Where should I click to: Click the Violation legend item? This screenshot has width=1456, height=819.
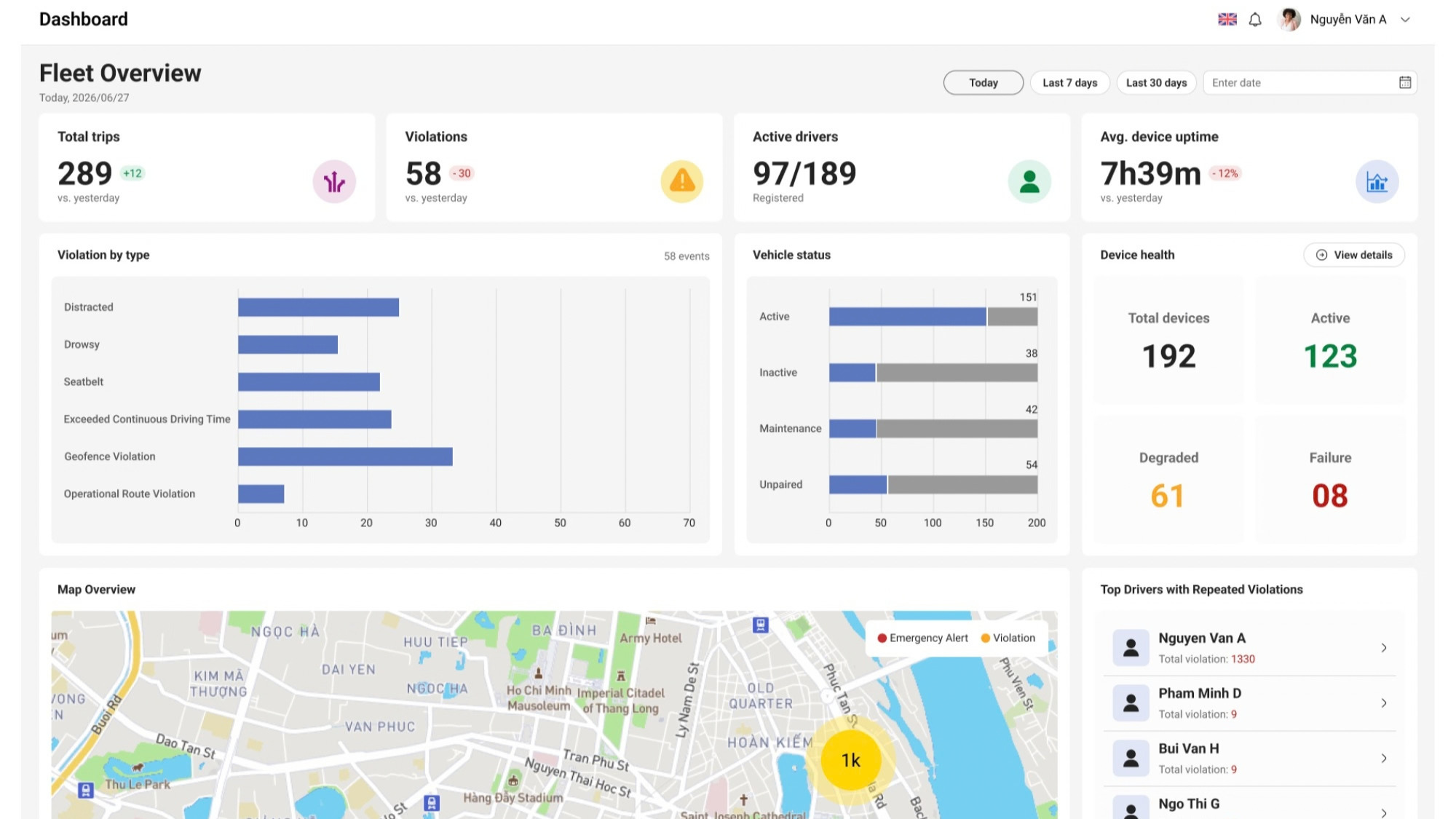click(x=1008, y=638)
